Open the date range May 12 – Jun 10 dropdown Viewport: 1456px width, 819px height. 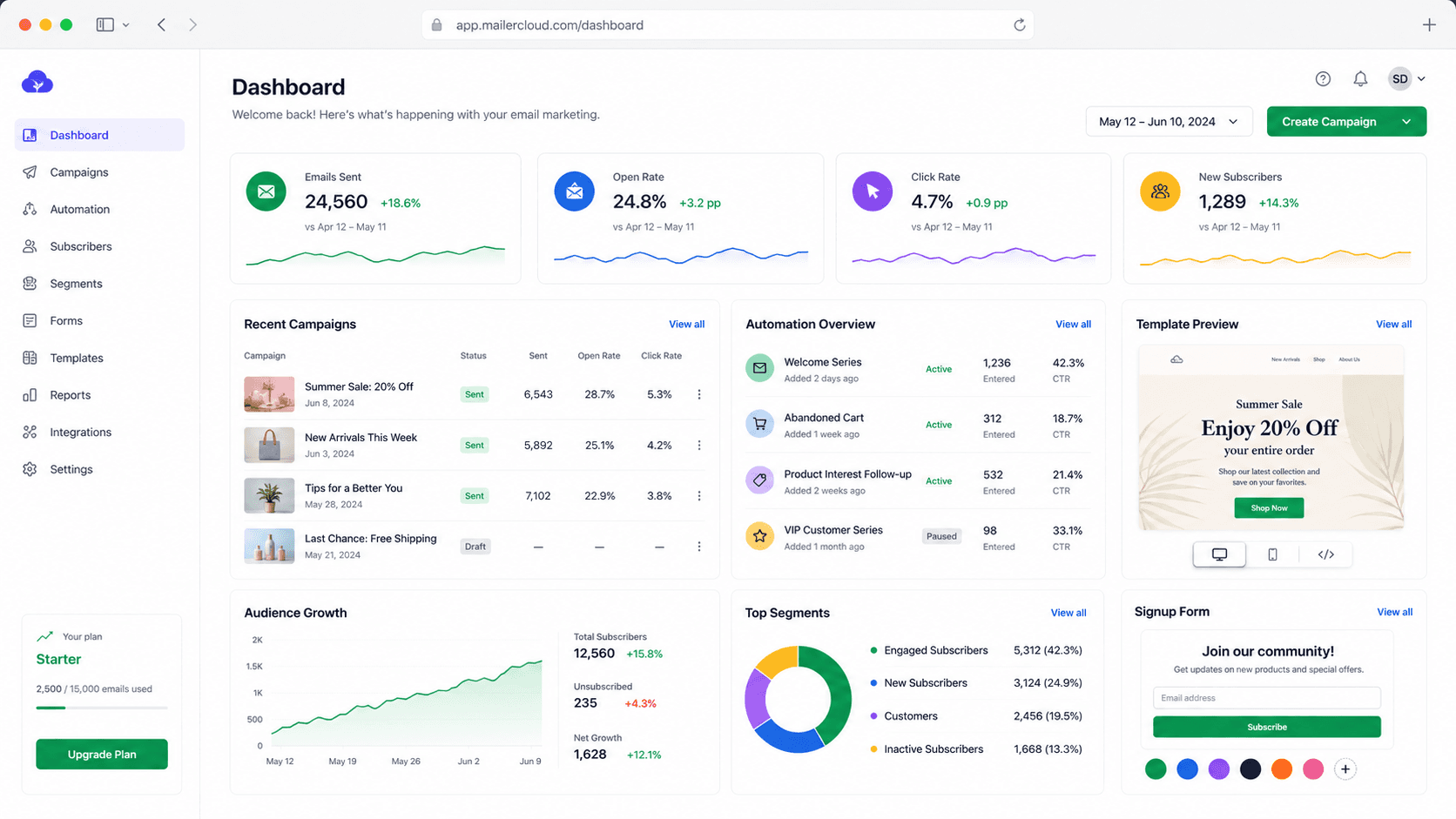[1169, 122]
